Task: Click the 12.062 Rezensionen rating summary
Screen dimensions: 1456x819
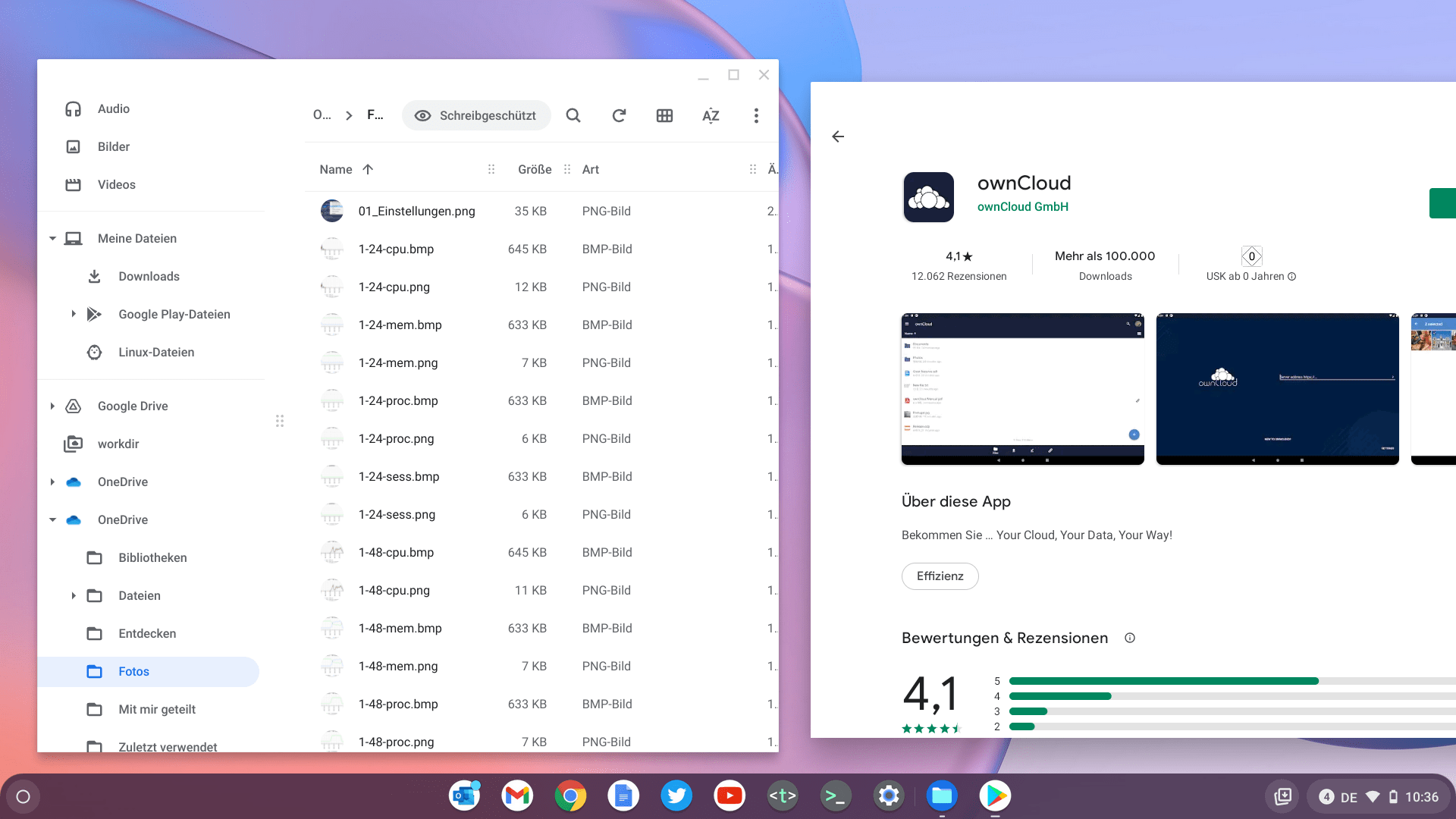Action: point(959,266)
